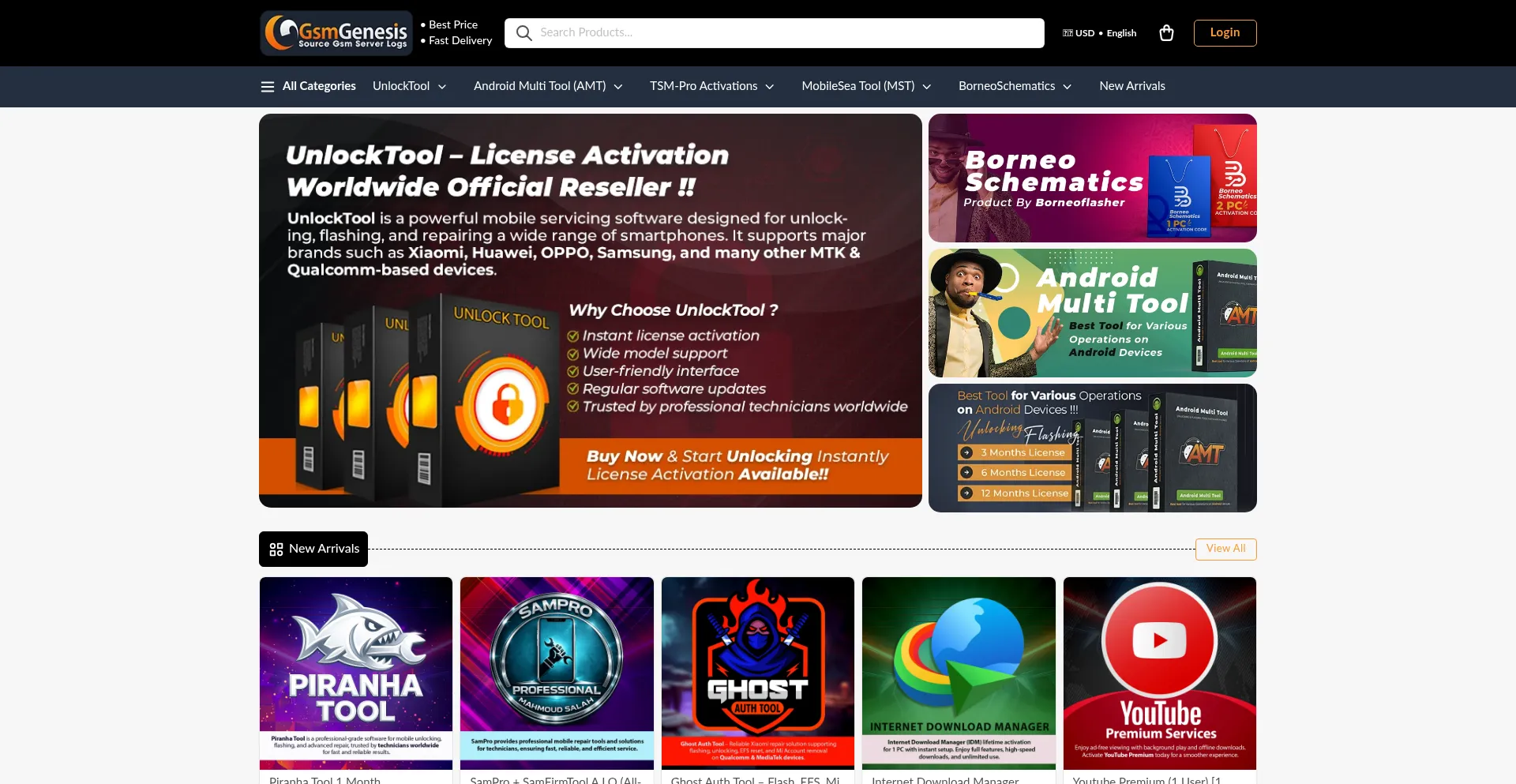Click the search magnifier icon

[x=523, y=33]
